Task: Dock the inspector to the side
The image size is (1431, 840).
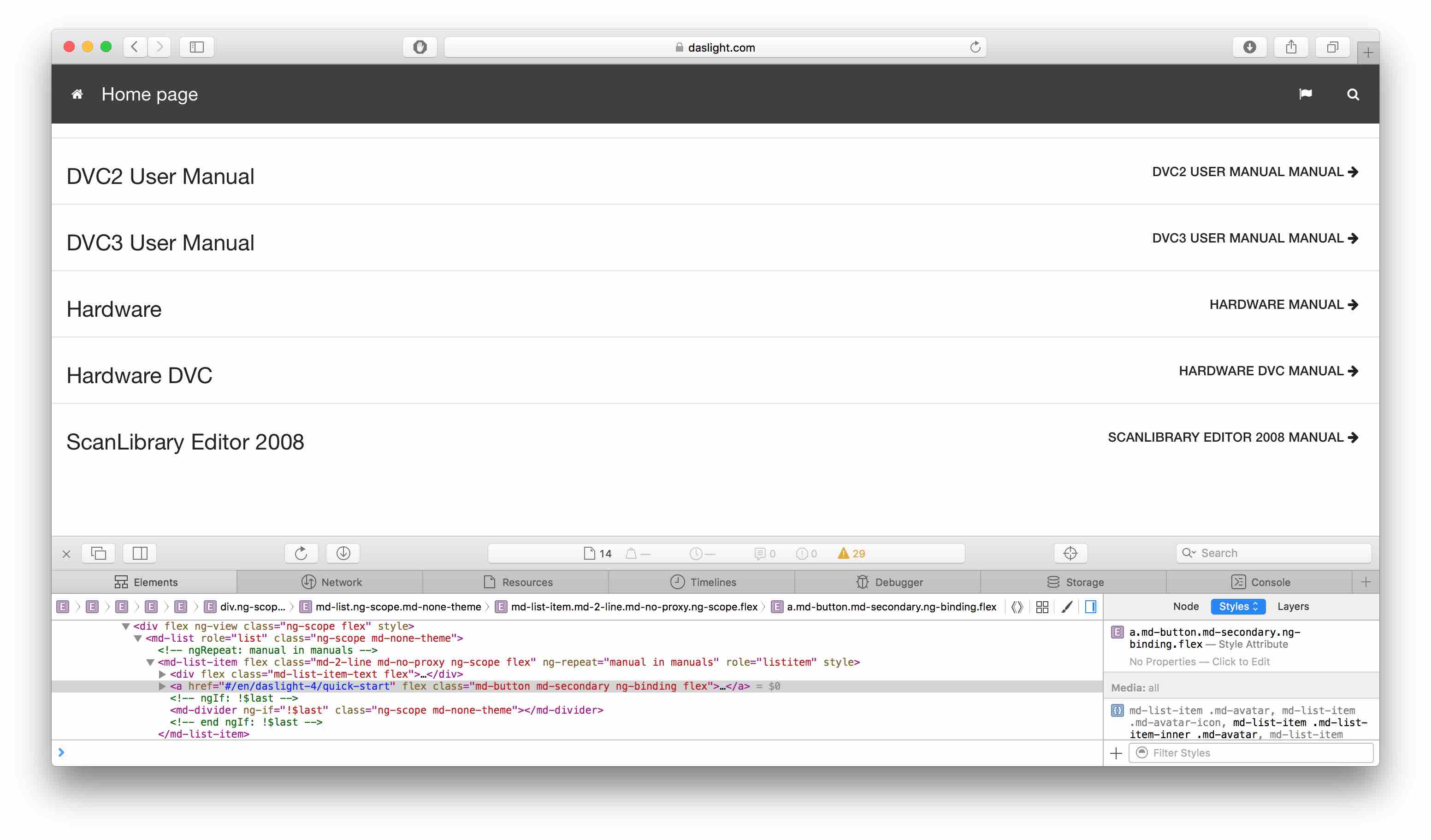Action: [x=140, y=553]
